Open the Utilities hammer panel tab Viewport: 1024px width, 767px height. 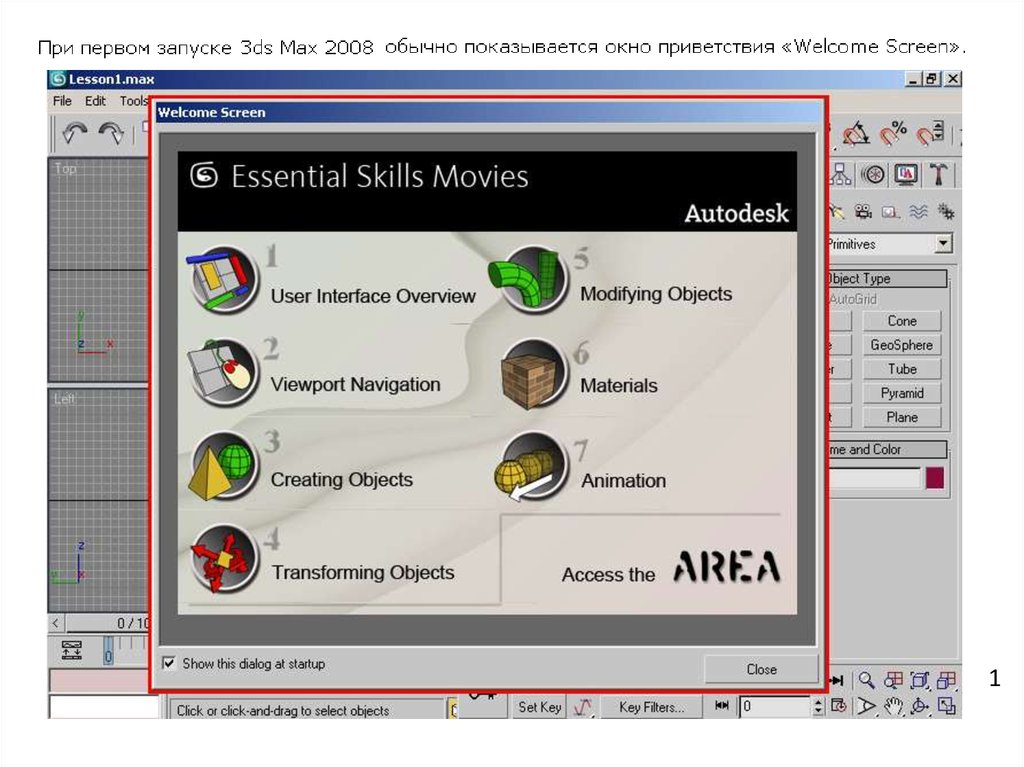[x=939, y=174]
